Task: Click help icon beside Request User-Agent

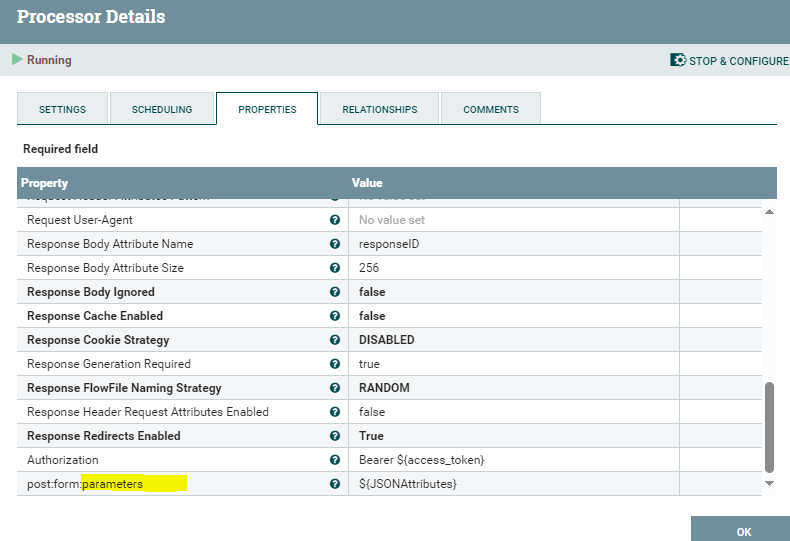Action: [335, 220]
